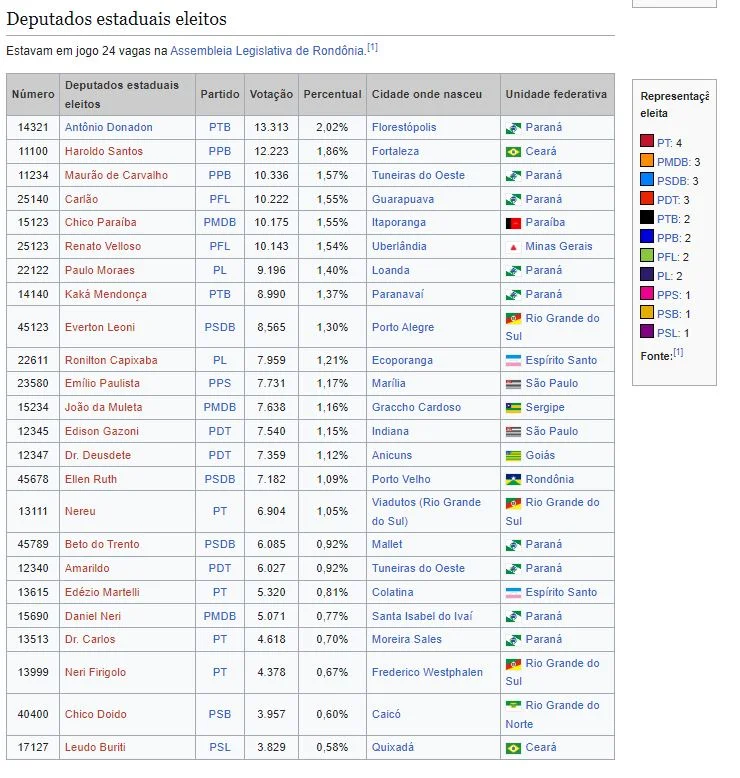Click the PSL party link for Leudo Buriti
The height and width of the screenshot is (778, 740).
point(219,748)
